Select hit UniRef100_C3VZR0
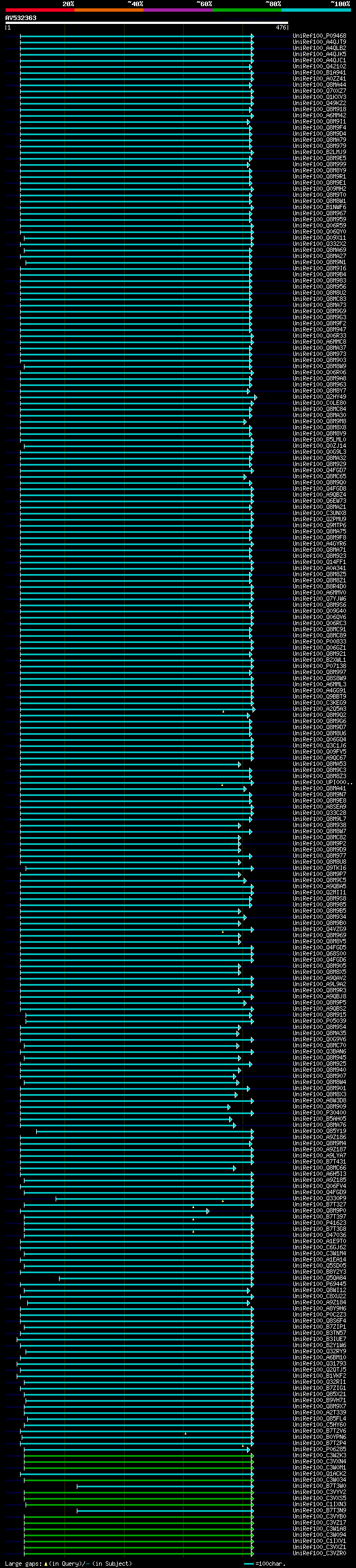This screenshot has height=1568, width=356. (319, 1553)
